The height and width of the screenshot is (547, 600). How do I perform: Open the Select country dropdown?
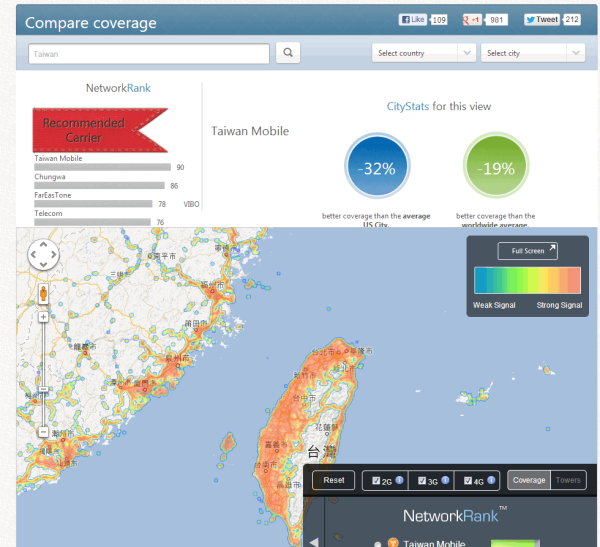[424, 53]
